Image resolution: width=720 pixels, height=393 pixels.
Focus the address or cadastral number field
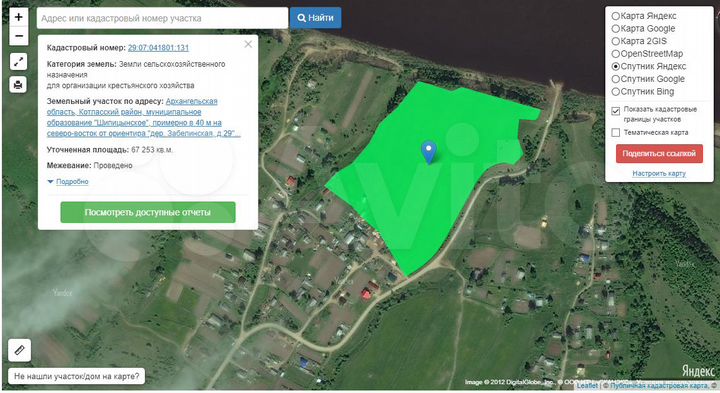[162, 18]
